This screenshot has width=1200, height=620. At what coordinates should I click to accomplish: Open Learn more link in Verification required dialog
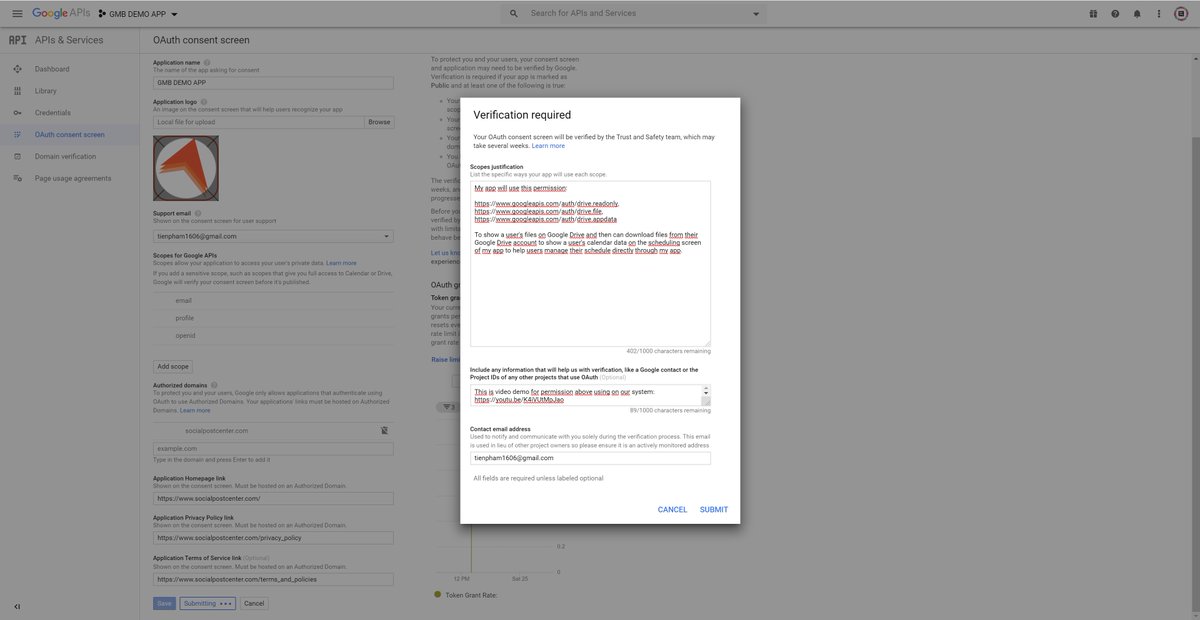tap(548, 146)
